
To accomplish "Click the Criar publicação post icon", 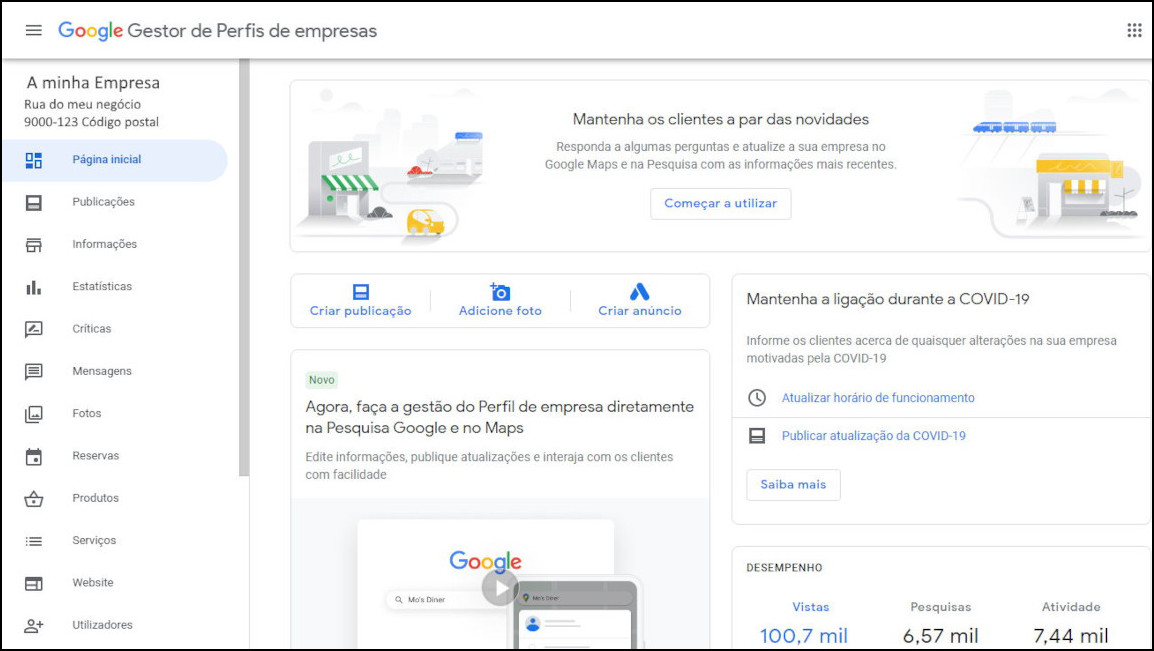I will coord(361,291).
